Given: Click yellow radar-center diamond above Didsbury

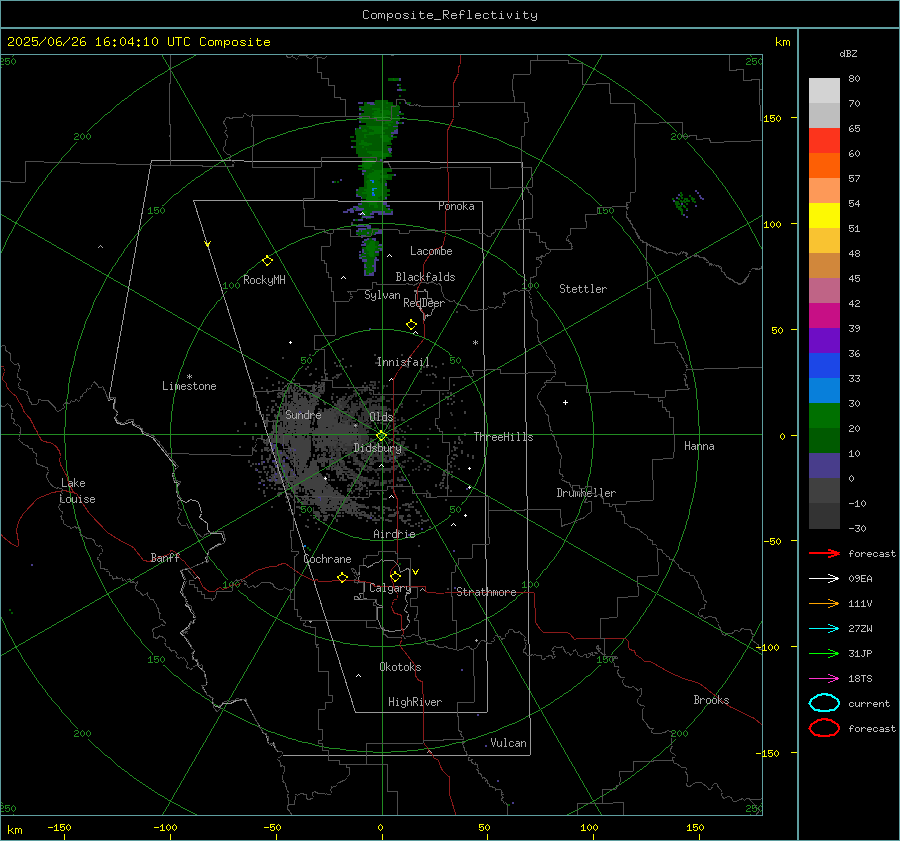Looking at the screenshot, I should [x=382, y=436].
